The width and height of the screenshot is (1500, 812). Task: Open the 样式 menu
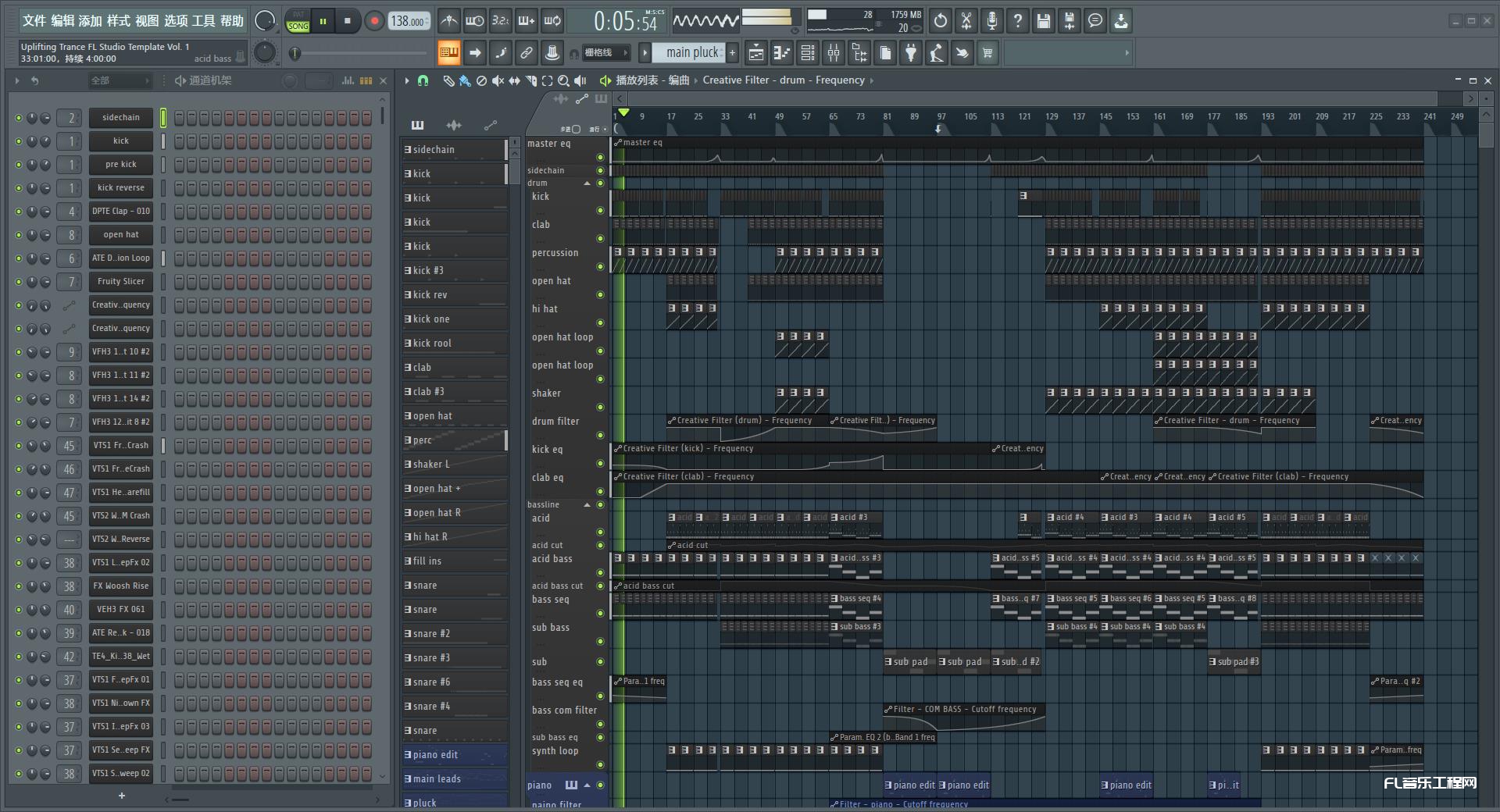pos(119,21)
